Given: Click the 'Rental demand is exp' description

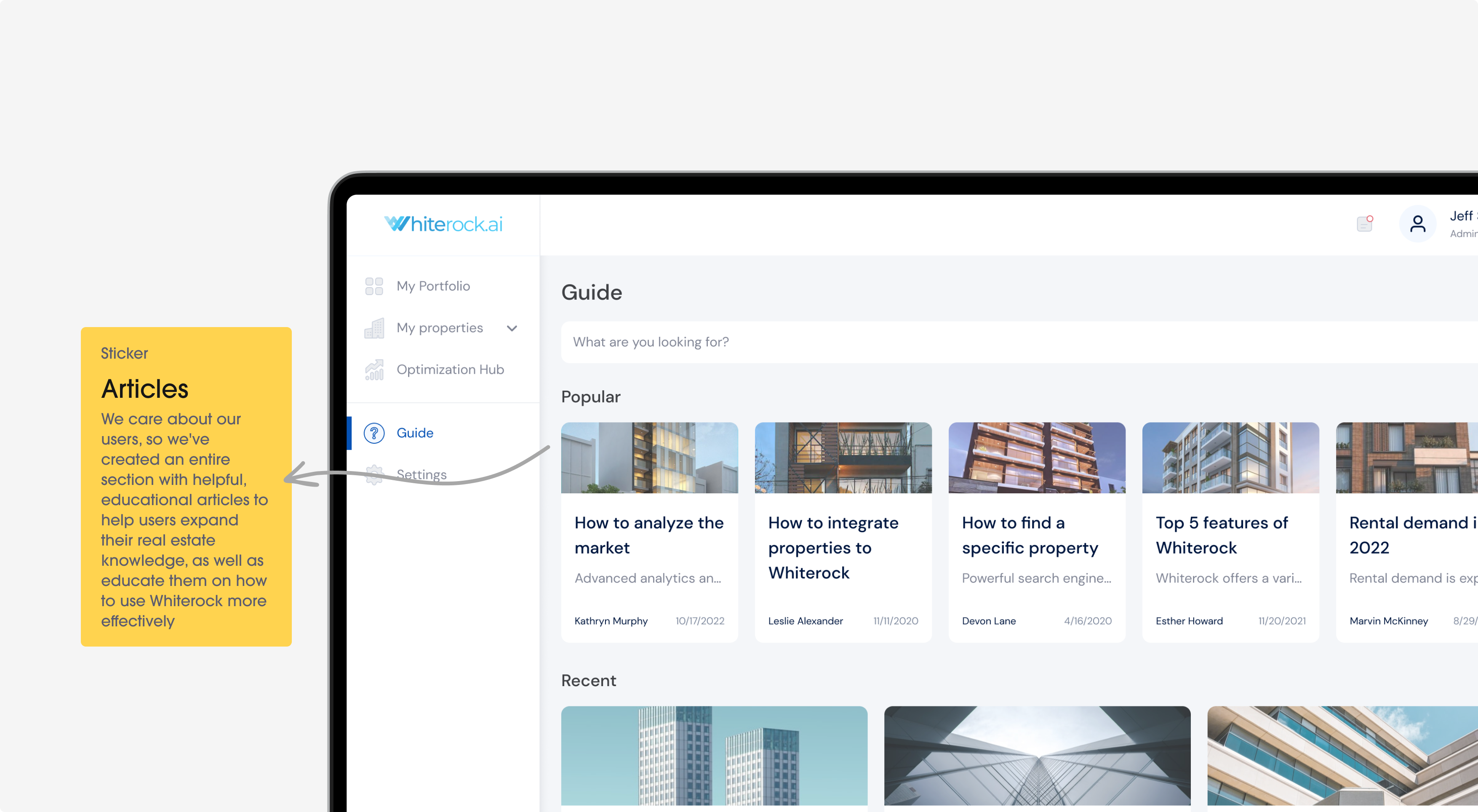Looking at the screenshot, I should (x=1414, y=579).
